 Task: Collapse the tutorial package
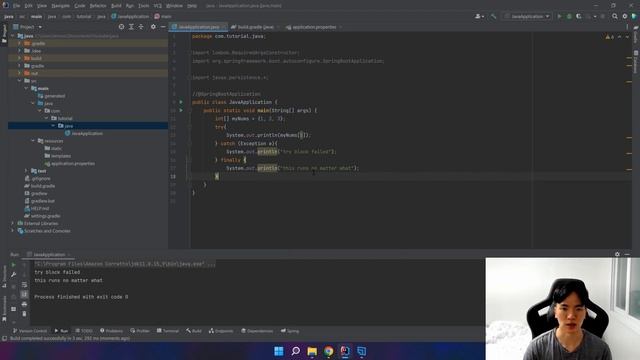[x=47, y=118]
